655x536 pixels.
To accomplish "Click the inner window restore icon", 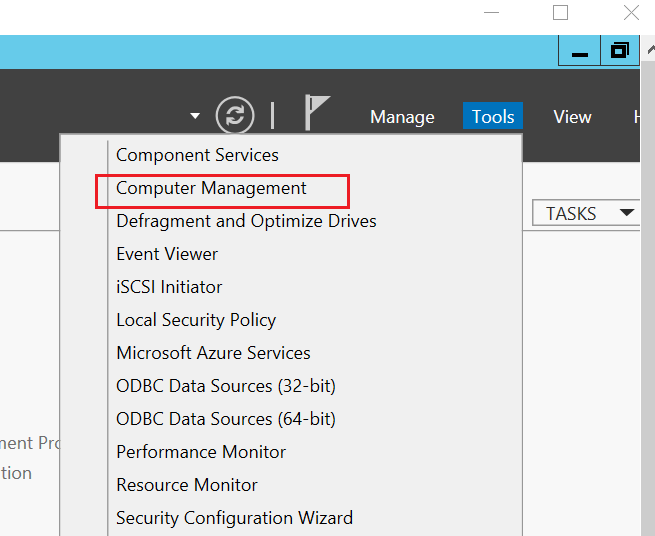I will 620,51.
